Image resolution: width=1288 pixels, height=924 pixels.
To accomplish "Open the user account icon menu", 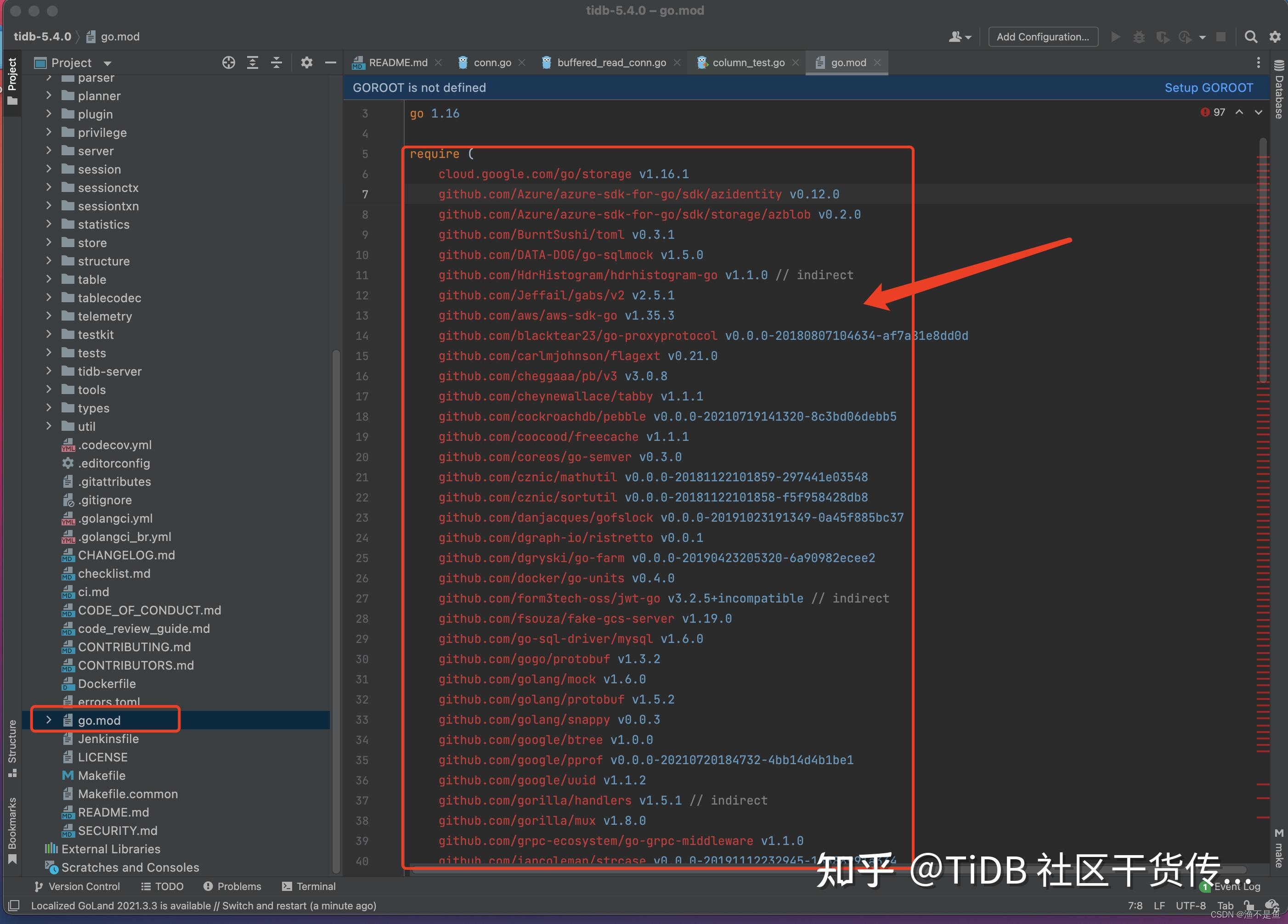I will [x=960, y=37].
